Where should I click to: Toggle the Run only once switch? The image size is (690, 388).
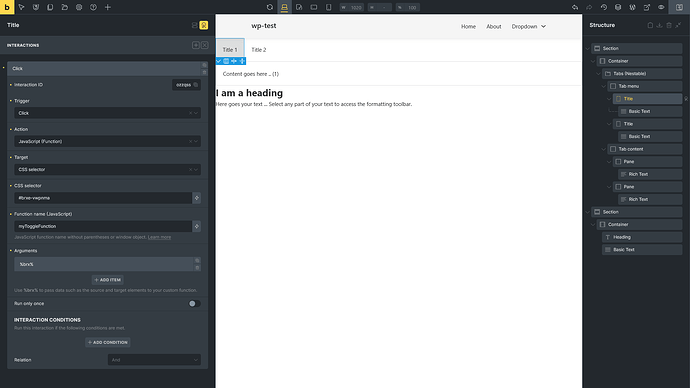[194, 304]
